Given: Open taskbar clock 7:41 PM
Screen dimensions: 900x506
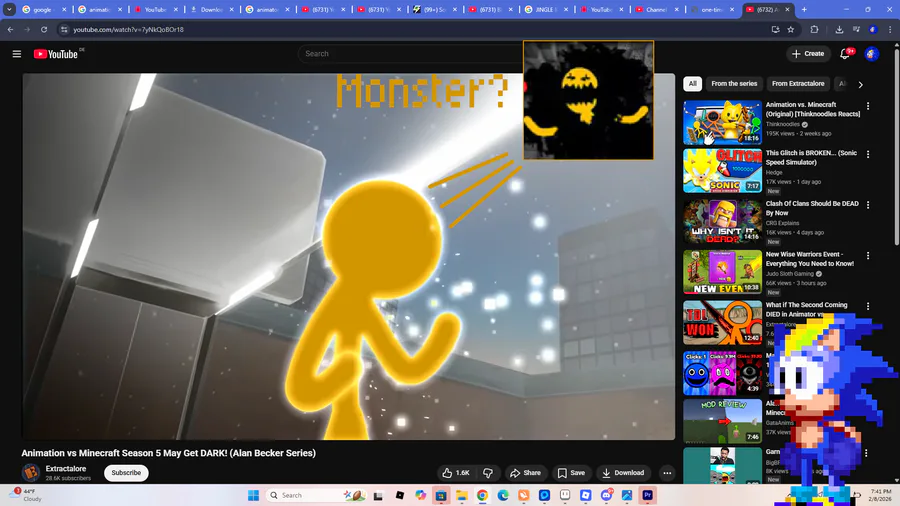Looking at the screenshot, I should coord(879,495).
